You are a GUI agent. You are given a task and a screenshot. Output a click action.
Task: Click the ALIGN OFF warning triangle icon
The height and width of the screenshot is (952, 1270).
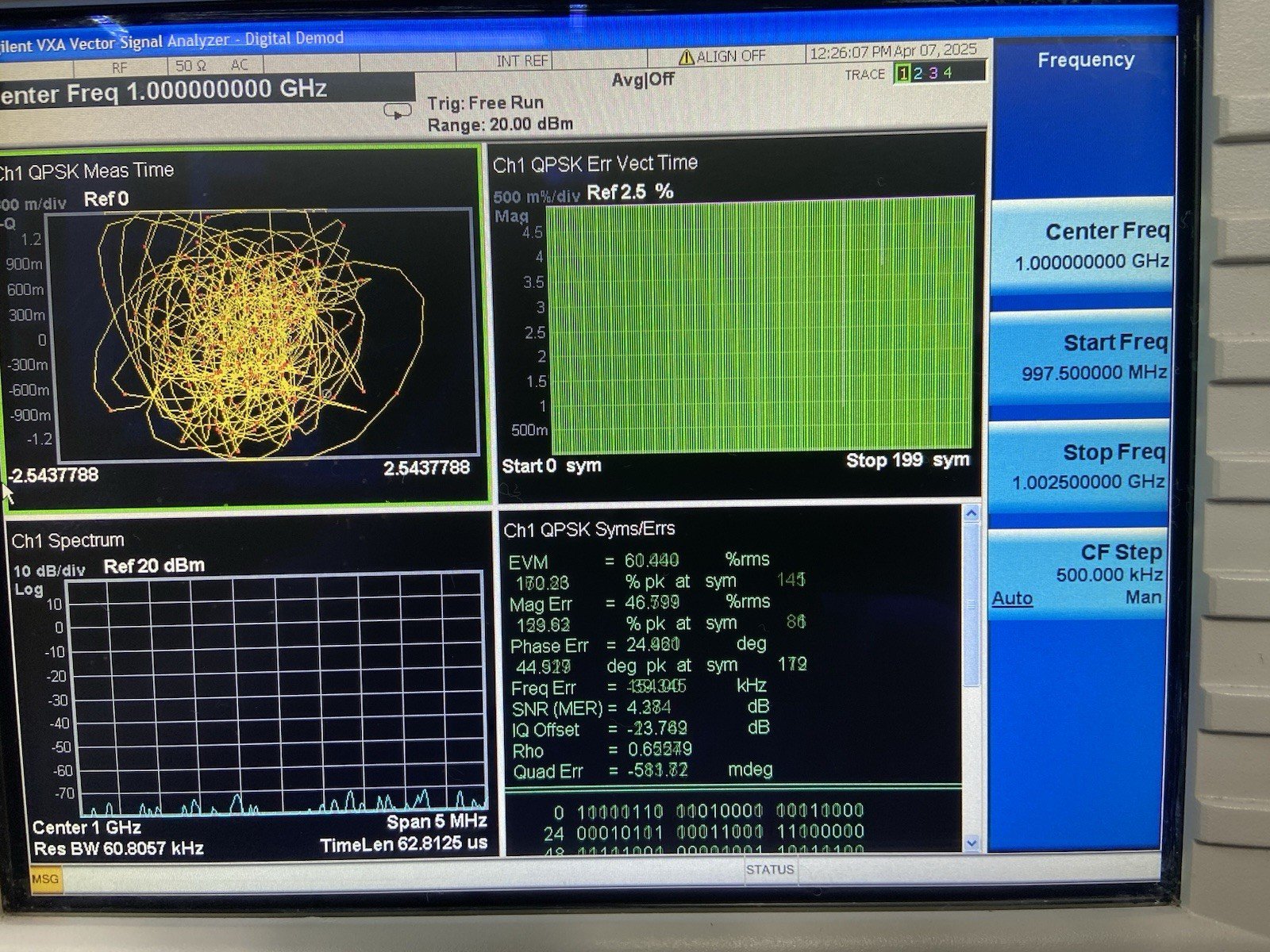(686, 57)
